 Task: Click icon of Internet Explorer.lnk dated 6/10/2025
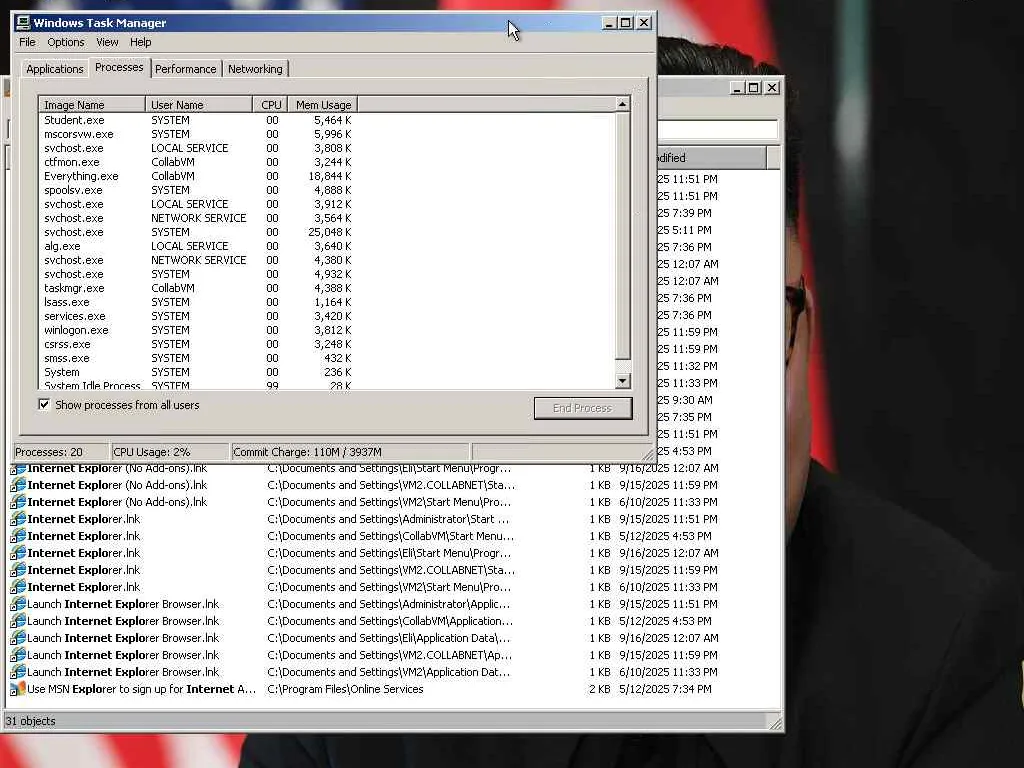point(18,587)
